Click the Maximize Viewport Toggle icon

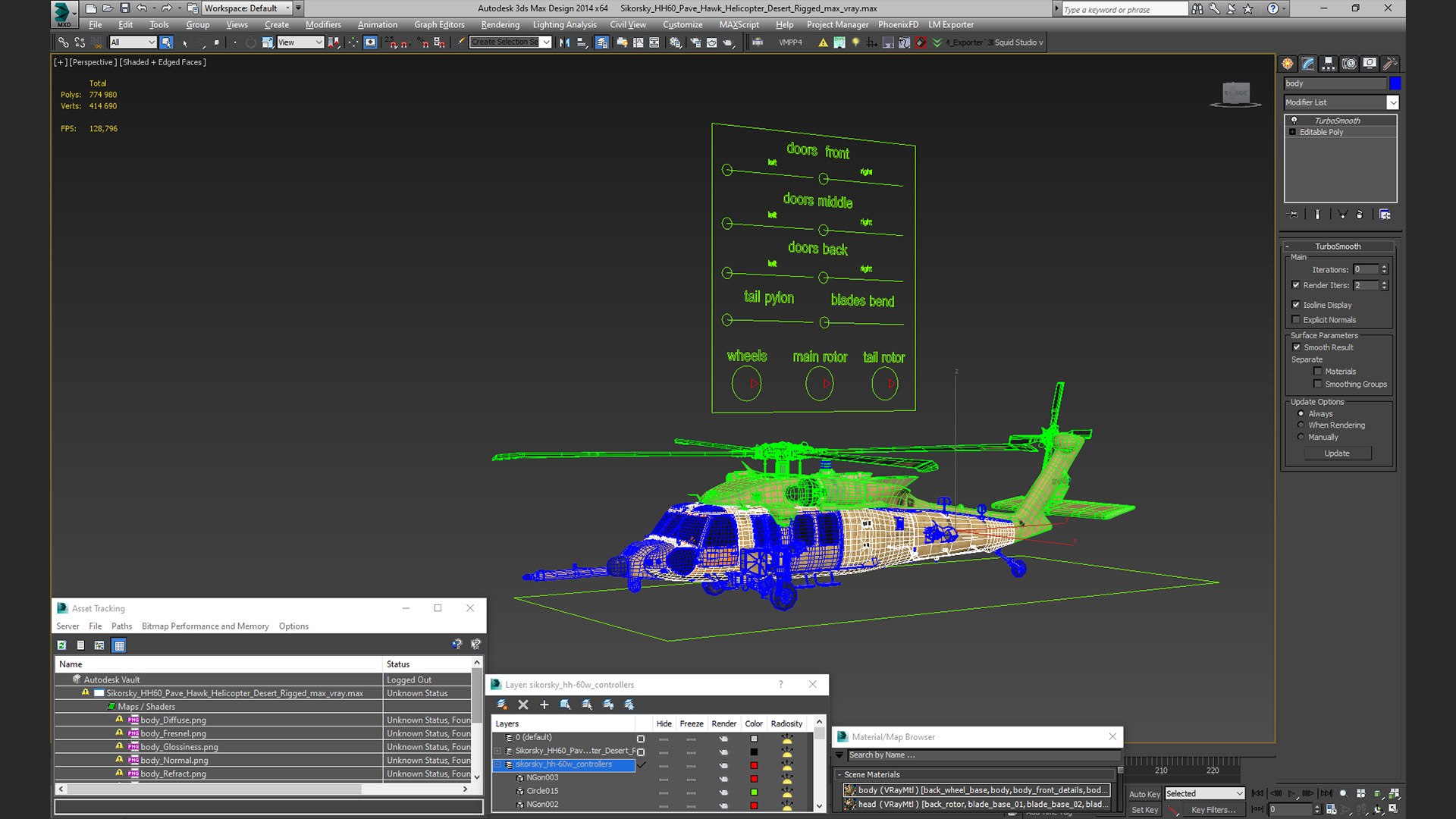[x=1394, y=809]
